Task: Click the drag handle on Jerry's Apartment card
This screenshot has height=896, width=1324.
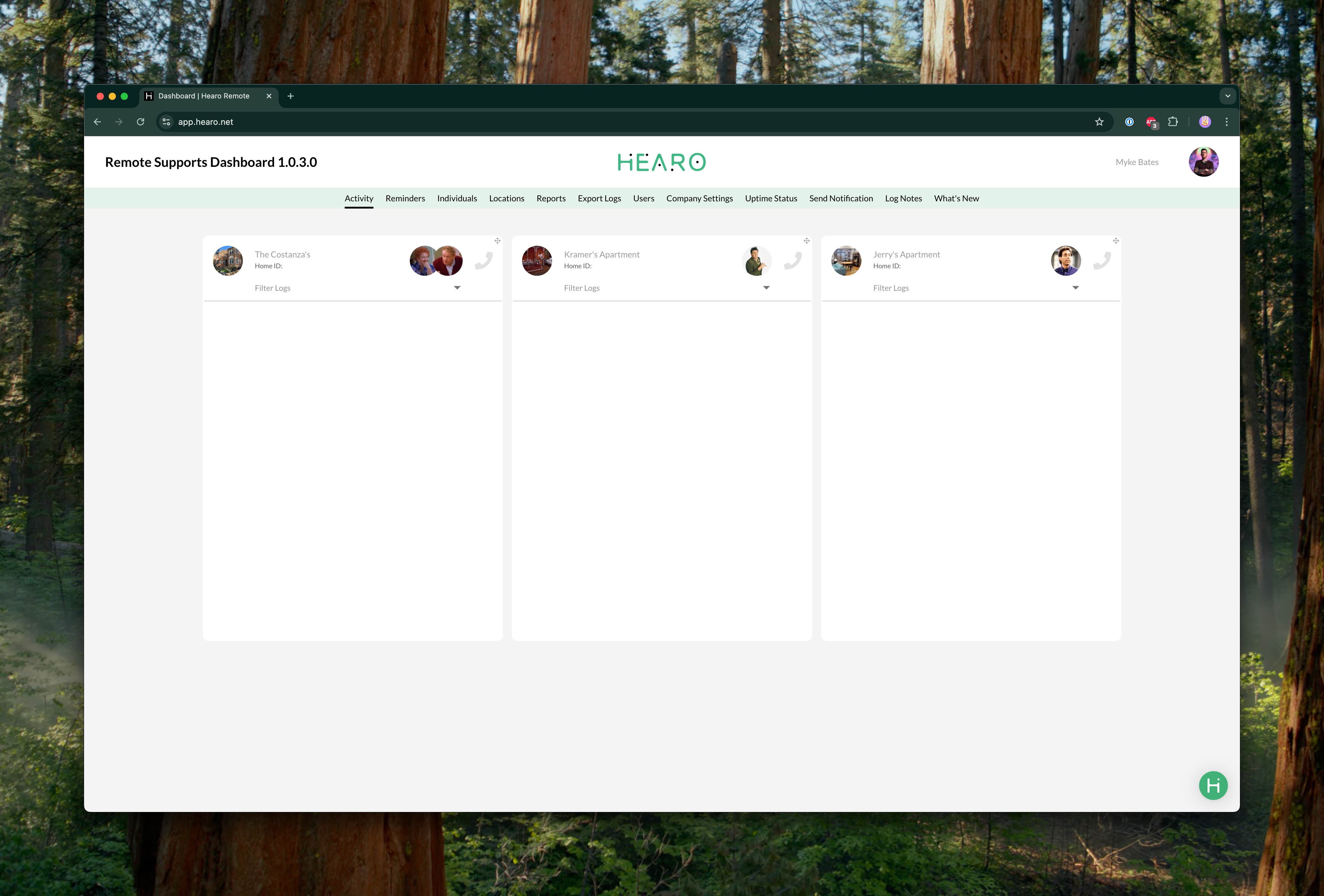Action: coord(1116,241)
